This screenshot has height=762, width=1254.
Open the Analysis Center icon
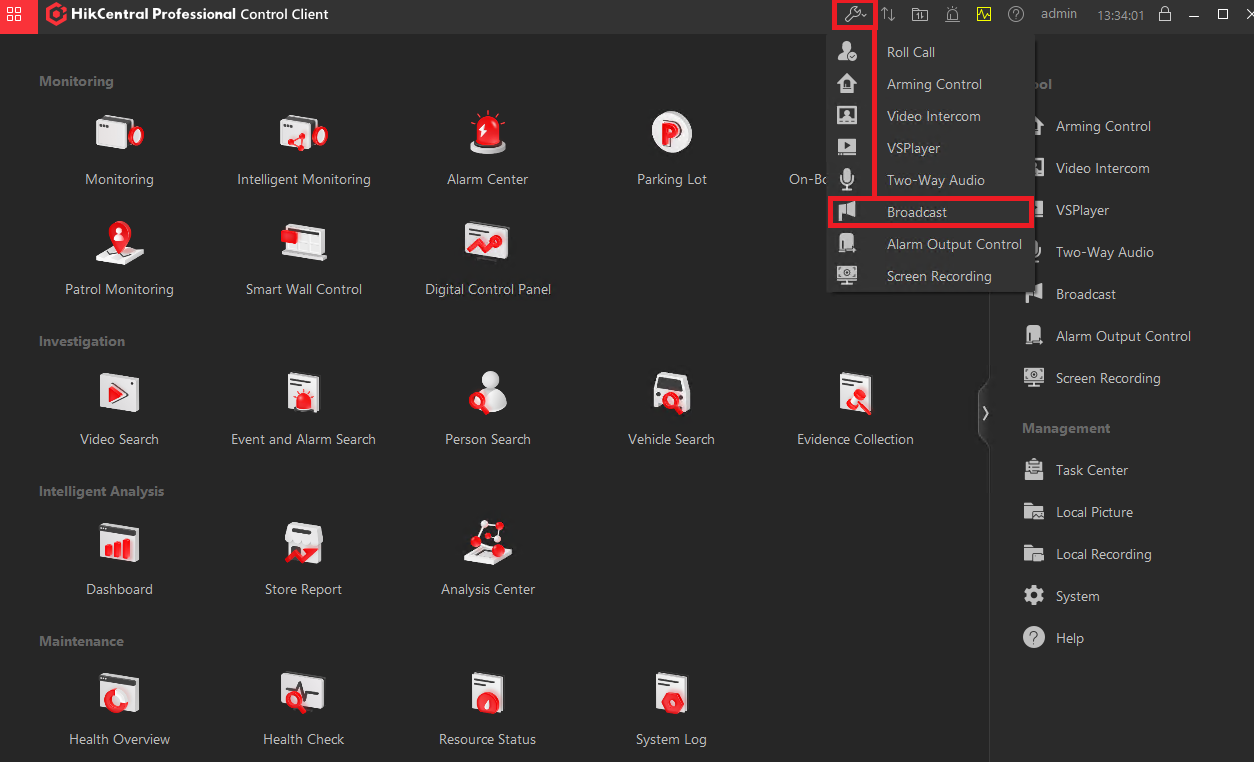488,542
